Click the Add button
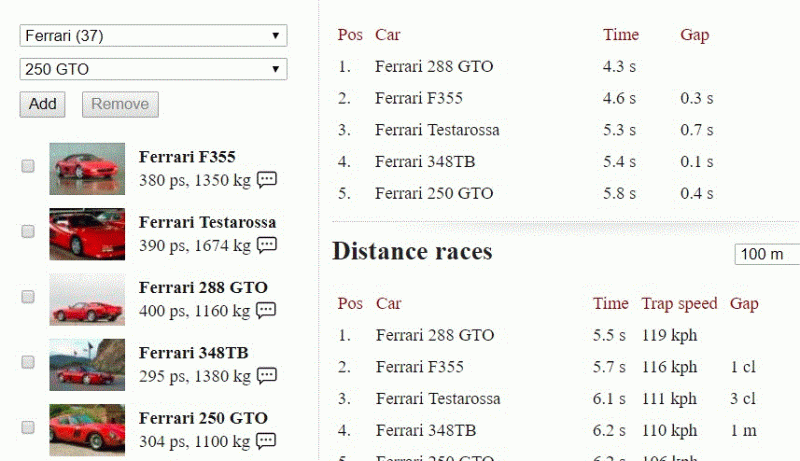Screen dimensions: 800x461 (x=42, y=104)
